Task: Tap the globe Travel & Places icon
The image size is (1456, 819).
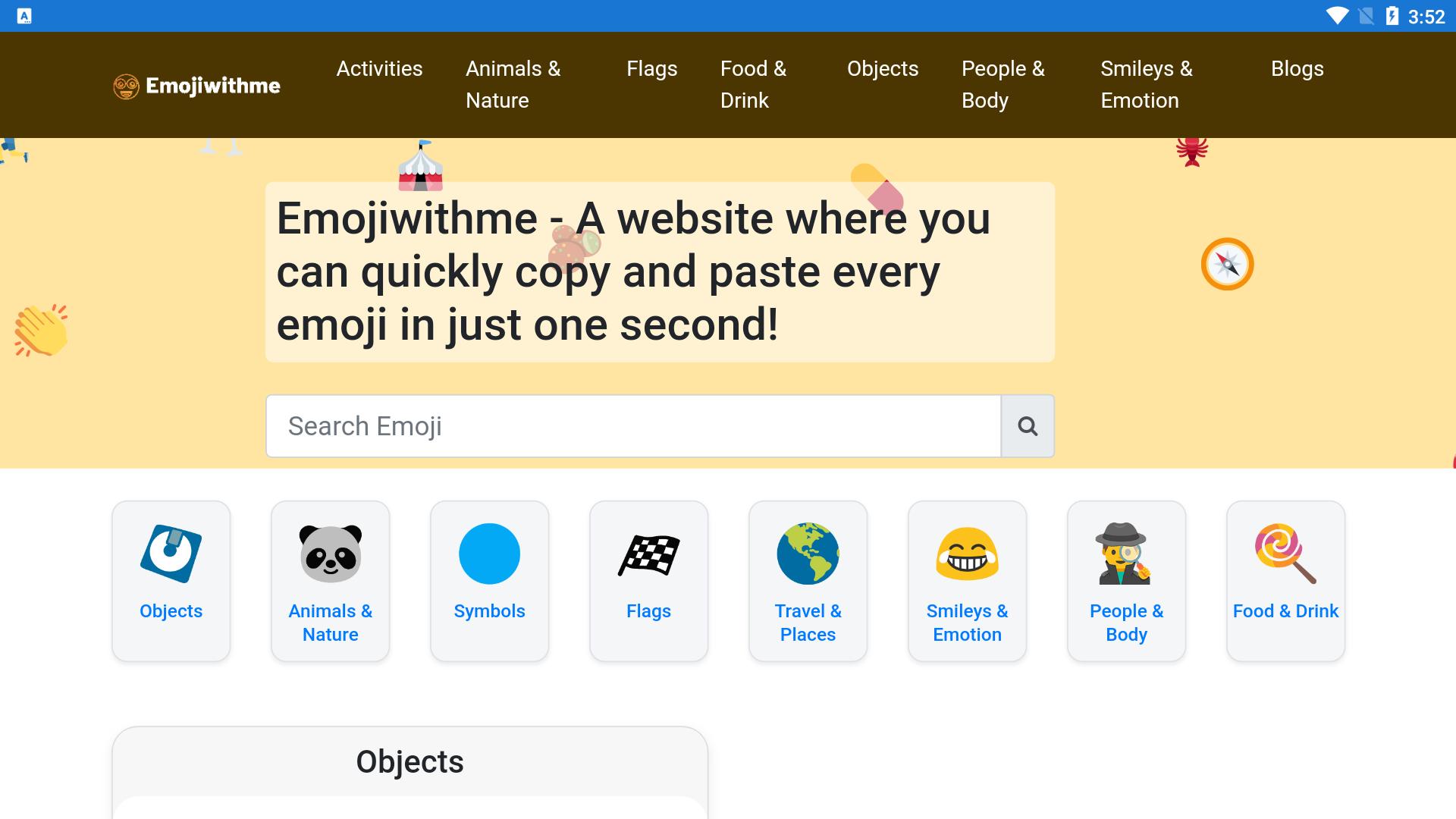Action: 808,554
